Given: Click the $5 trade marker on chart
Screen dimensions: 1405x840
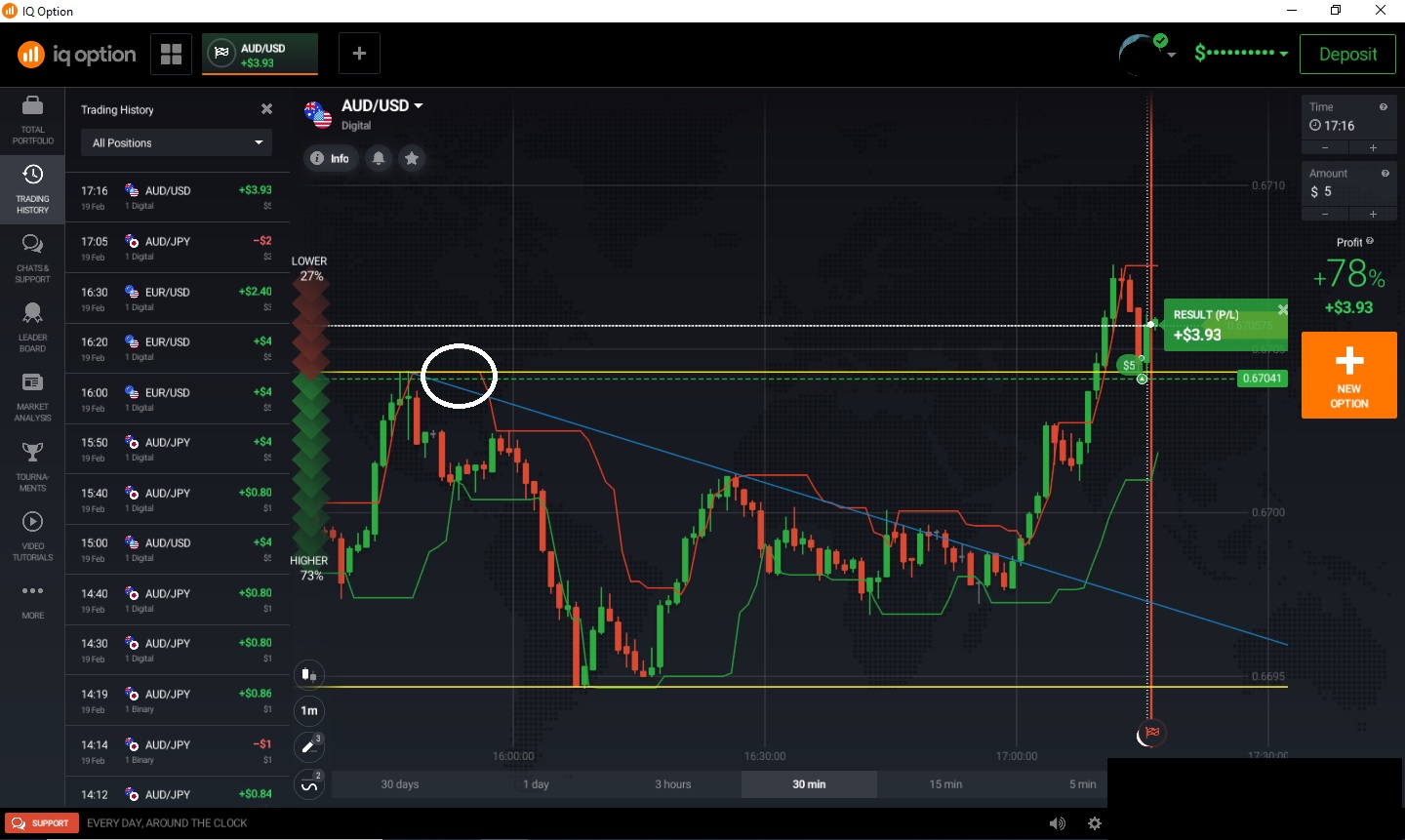Looking at the screenshot, I should 1129,366.
